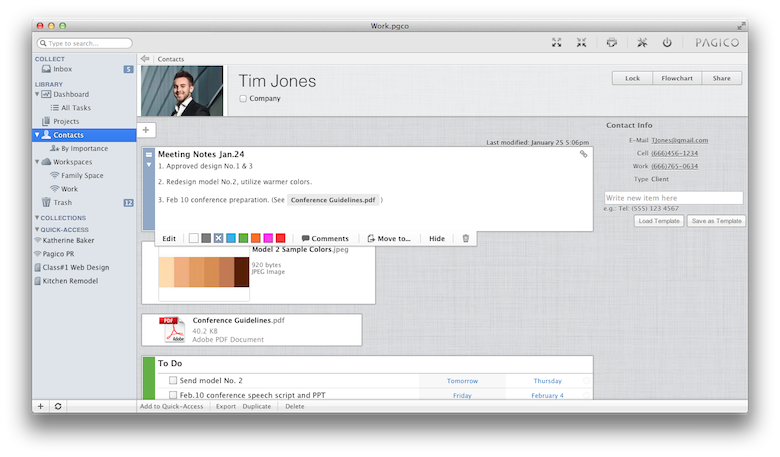Click Save as Template button
Viewport: 780px width, 457px height.
tap(716, 221)
